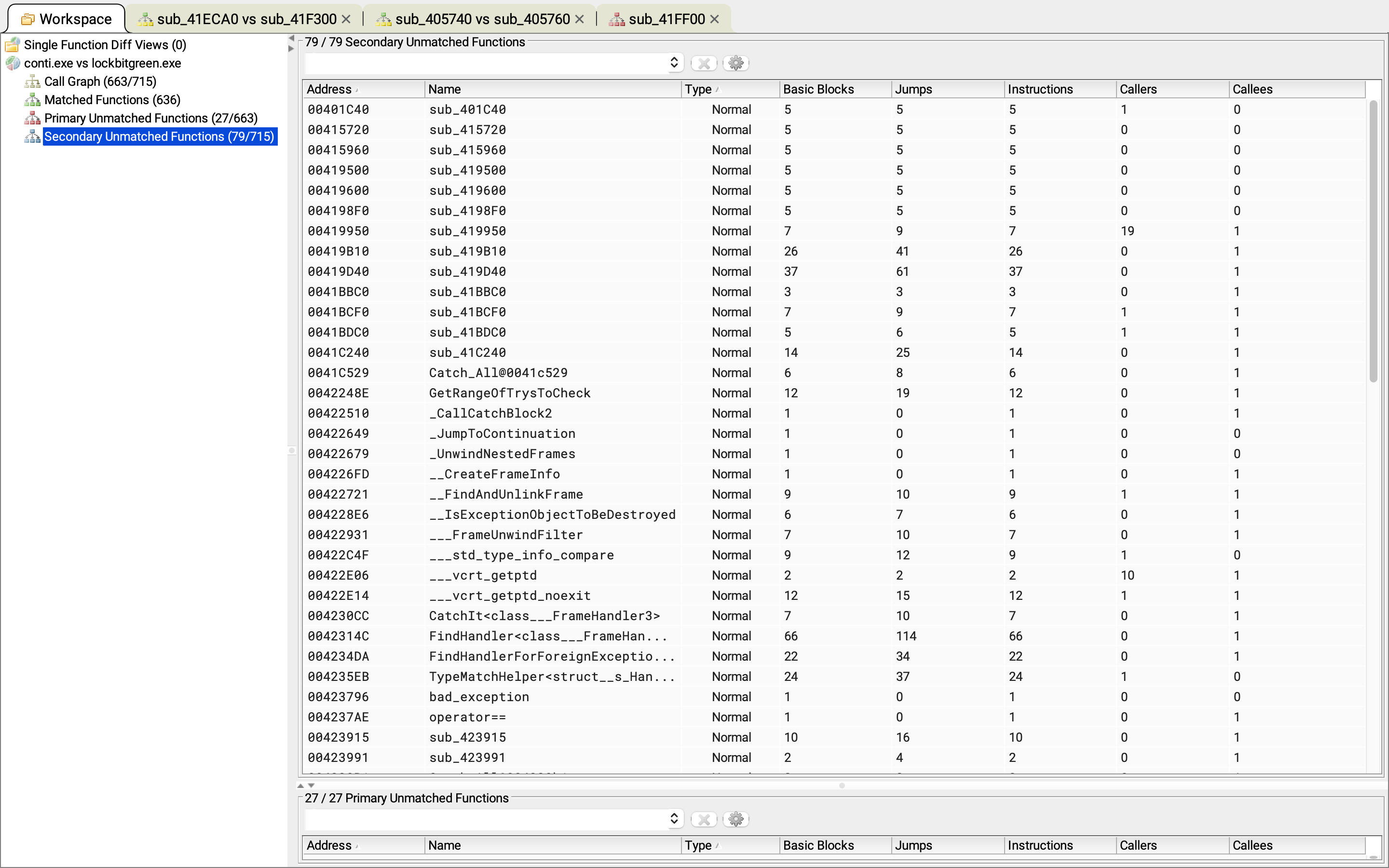This screenshot has height=868, width=1389.
Task: Select Single Function Diff Views (0)
Action: [105, 44]
